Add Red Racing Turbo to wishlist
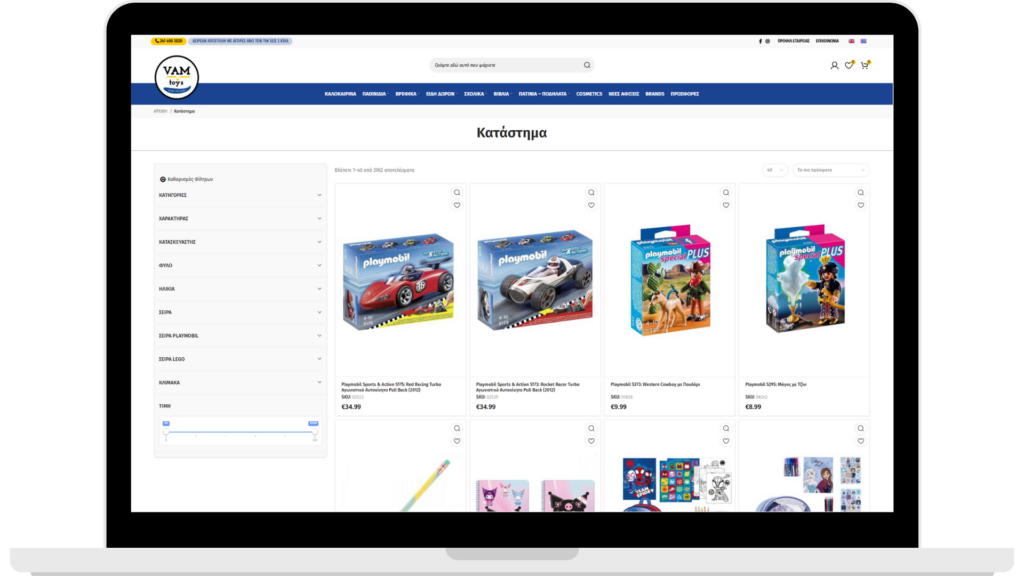Viewport: 1024px width, 576px height. [x=457, y=205]
